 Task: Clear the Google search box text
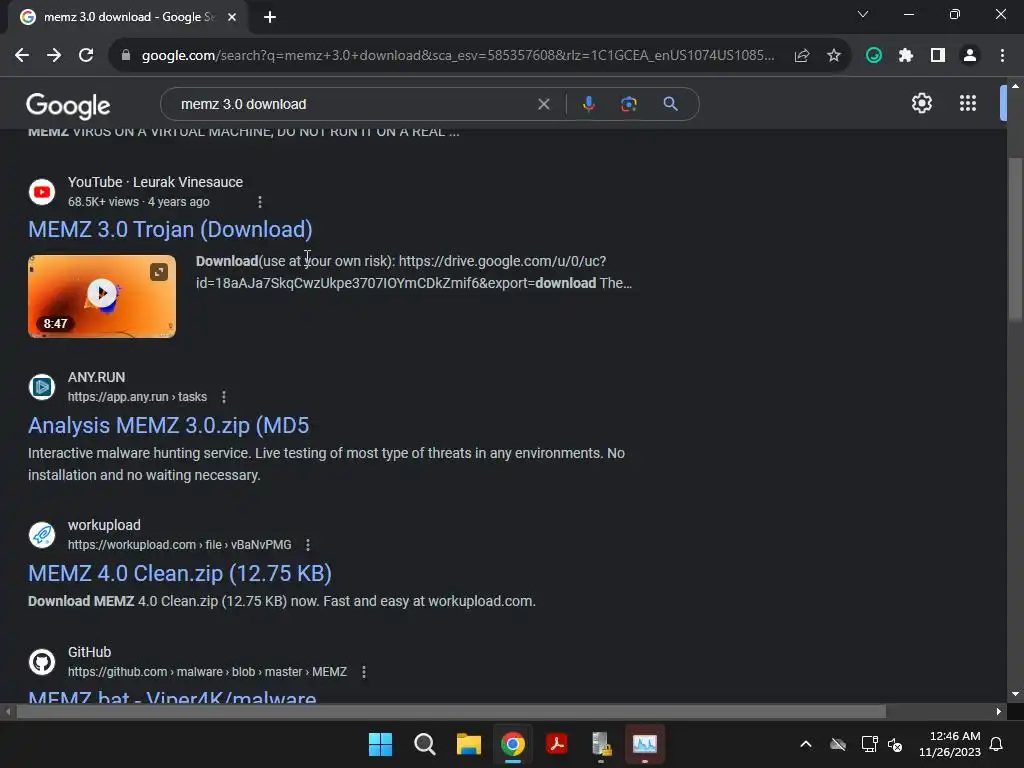[x=543, y=104]
